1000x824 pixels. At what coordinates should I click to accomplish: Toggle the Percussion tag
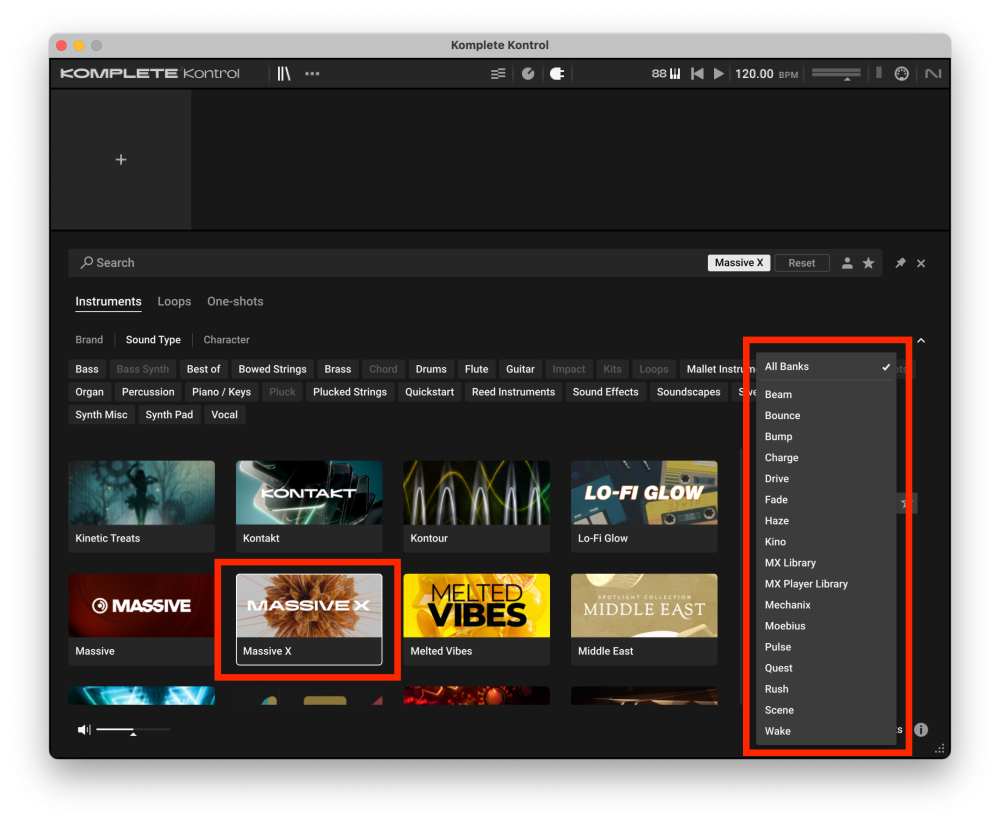[x=148, y=392]
